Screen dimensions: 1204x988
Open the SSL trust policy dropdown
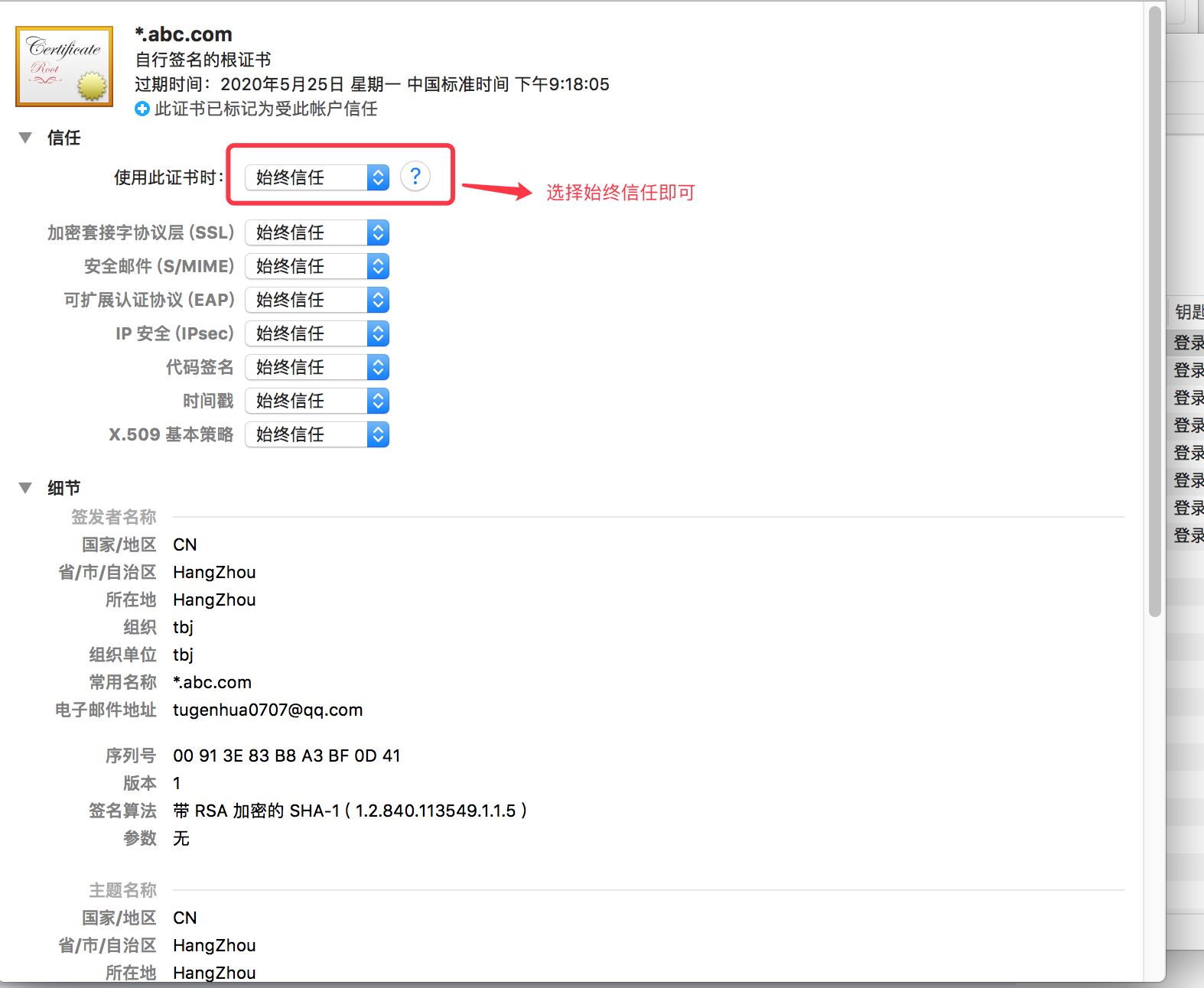(x=317, y=232)
